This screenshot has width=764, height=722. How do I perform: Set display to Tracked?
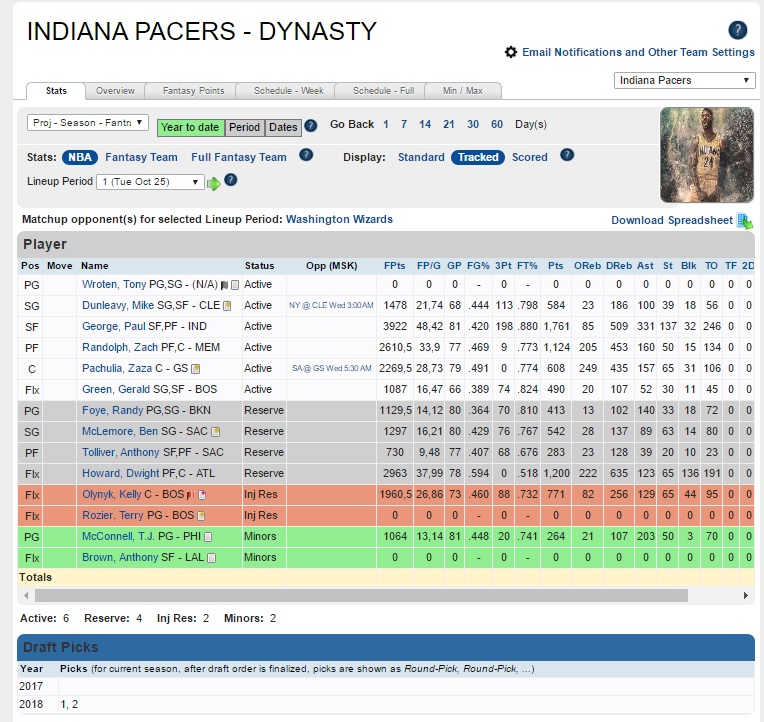coord(478,157)
